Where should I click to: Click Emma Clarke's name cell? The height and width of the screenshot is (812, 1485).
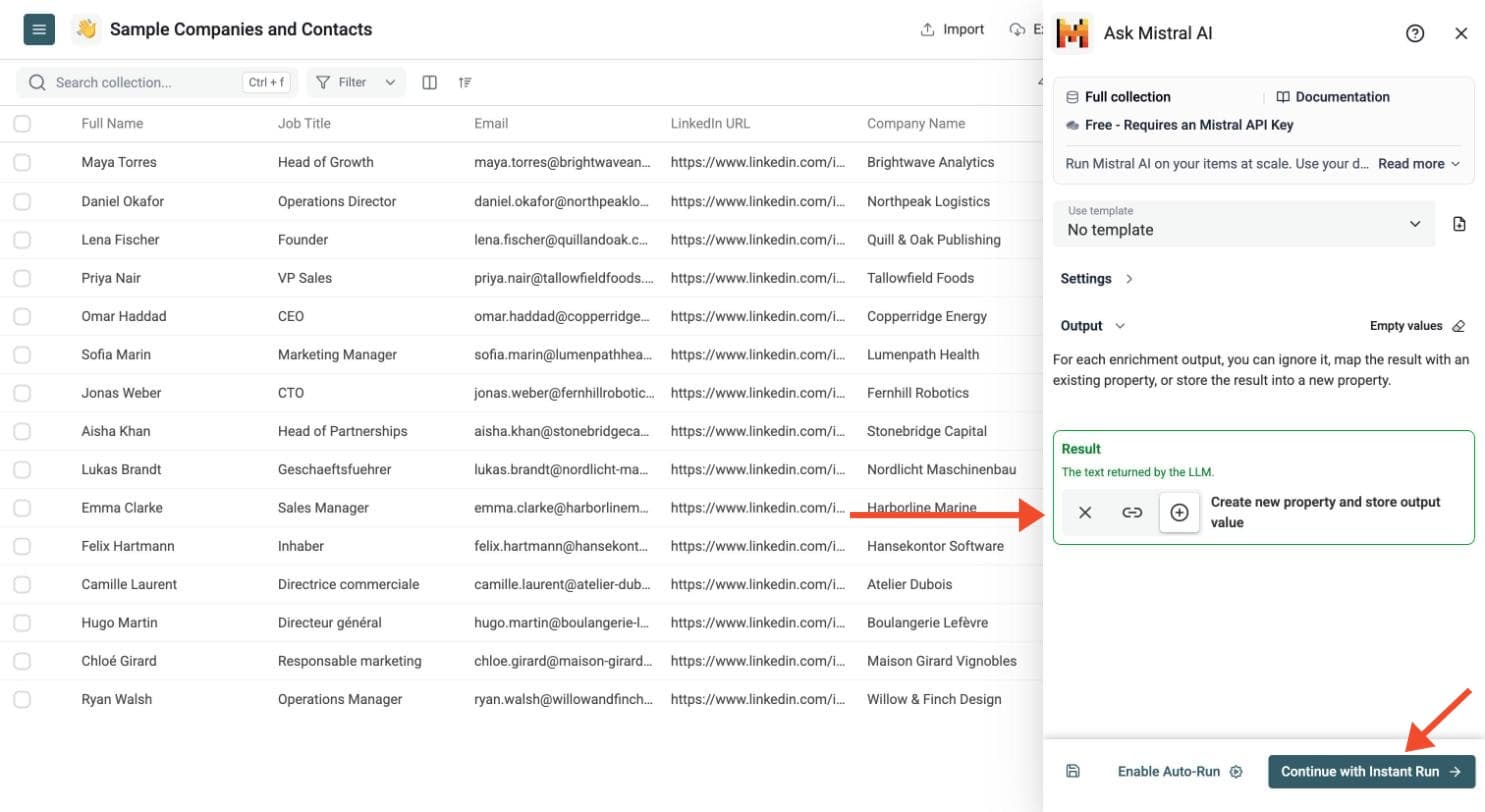(x=123, y=507)
